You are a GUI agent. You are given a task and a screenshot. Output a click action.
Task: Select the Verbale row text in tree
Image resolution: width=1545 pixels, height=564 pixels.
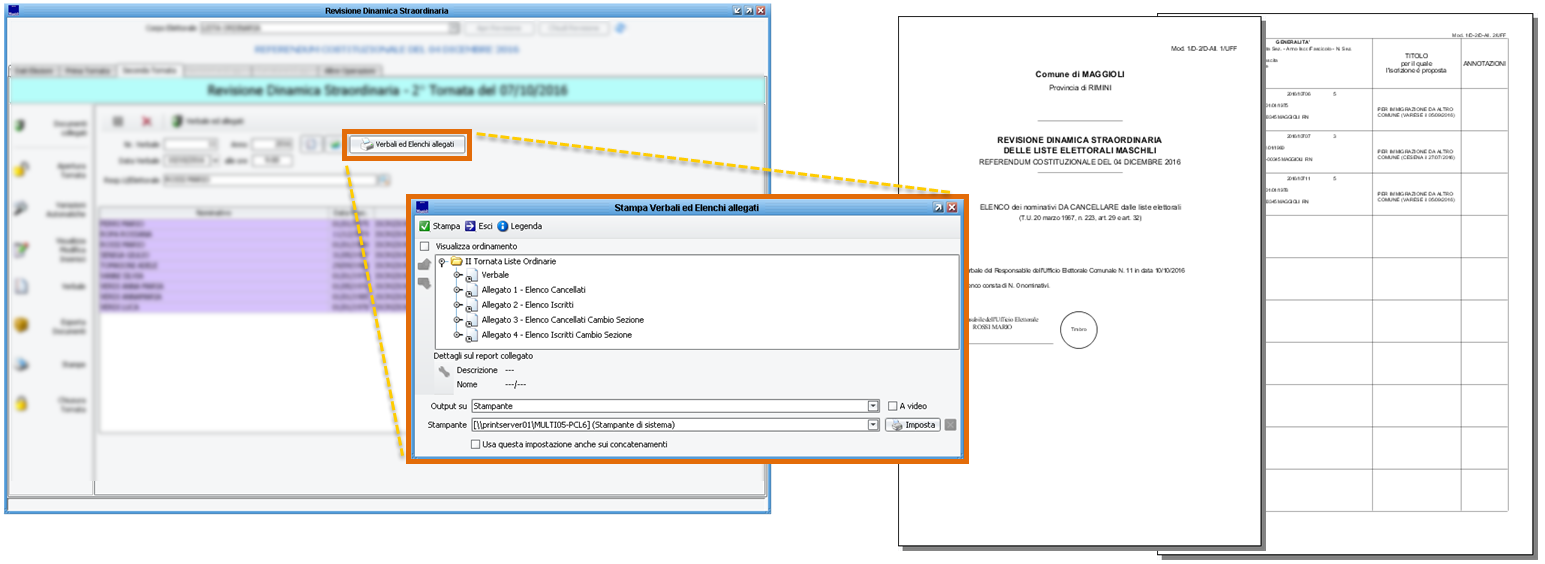point(496,275)
